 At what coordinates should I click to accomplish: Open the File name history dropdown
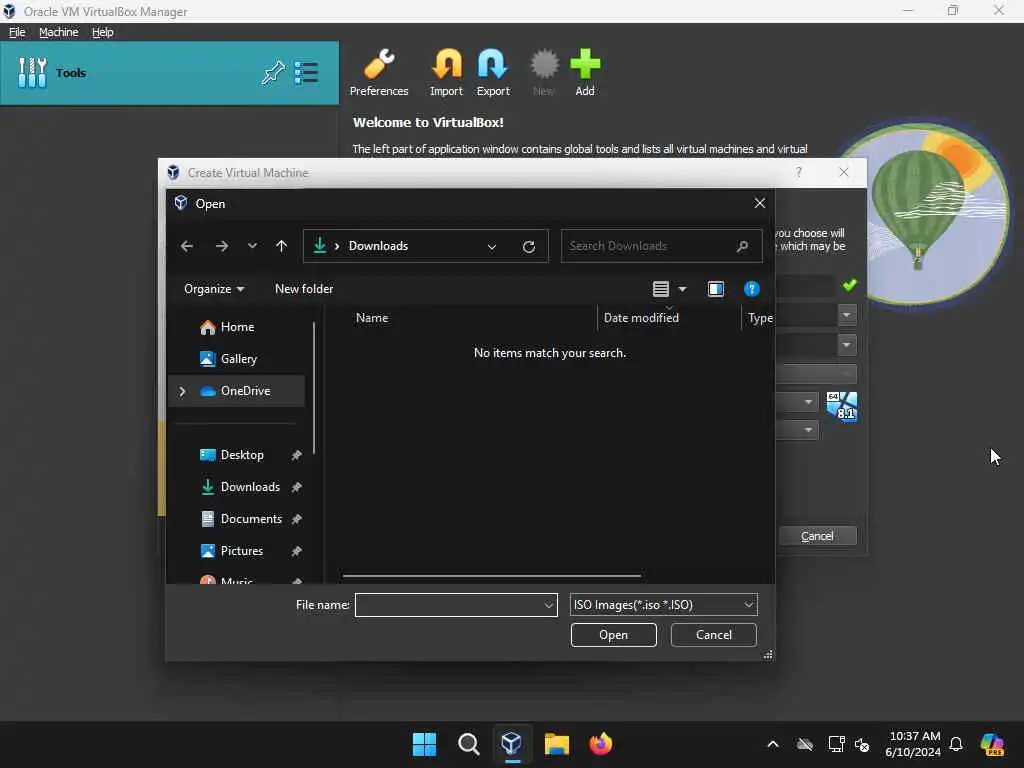(549, 605)
